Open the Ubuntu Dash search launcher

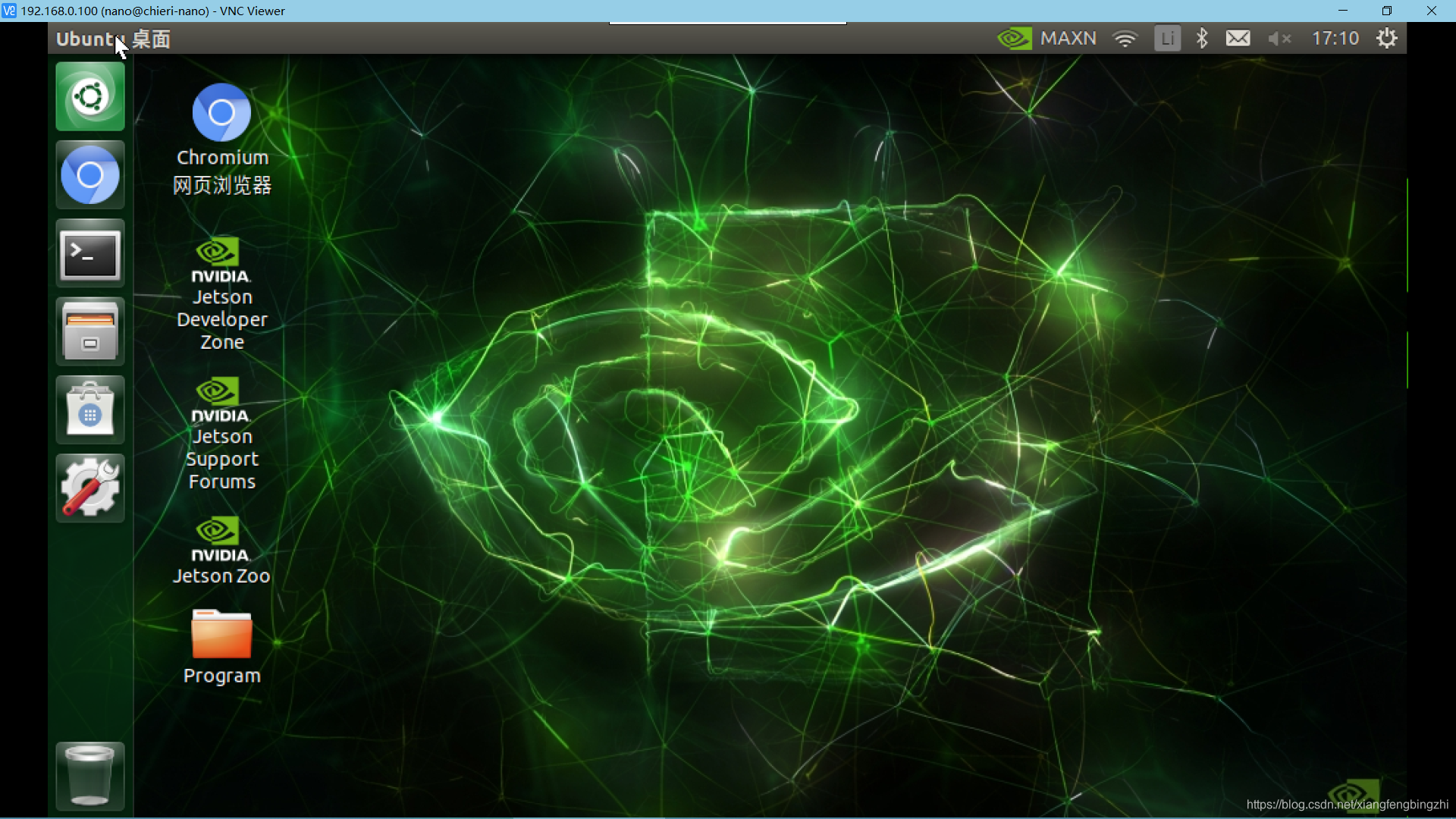[89, 96]
